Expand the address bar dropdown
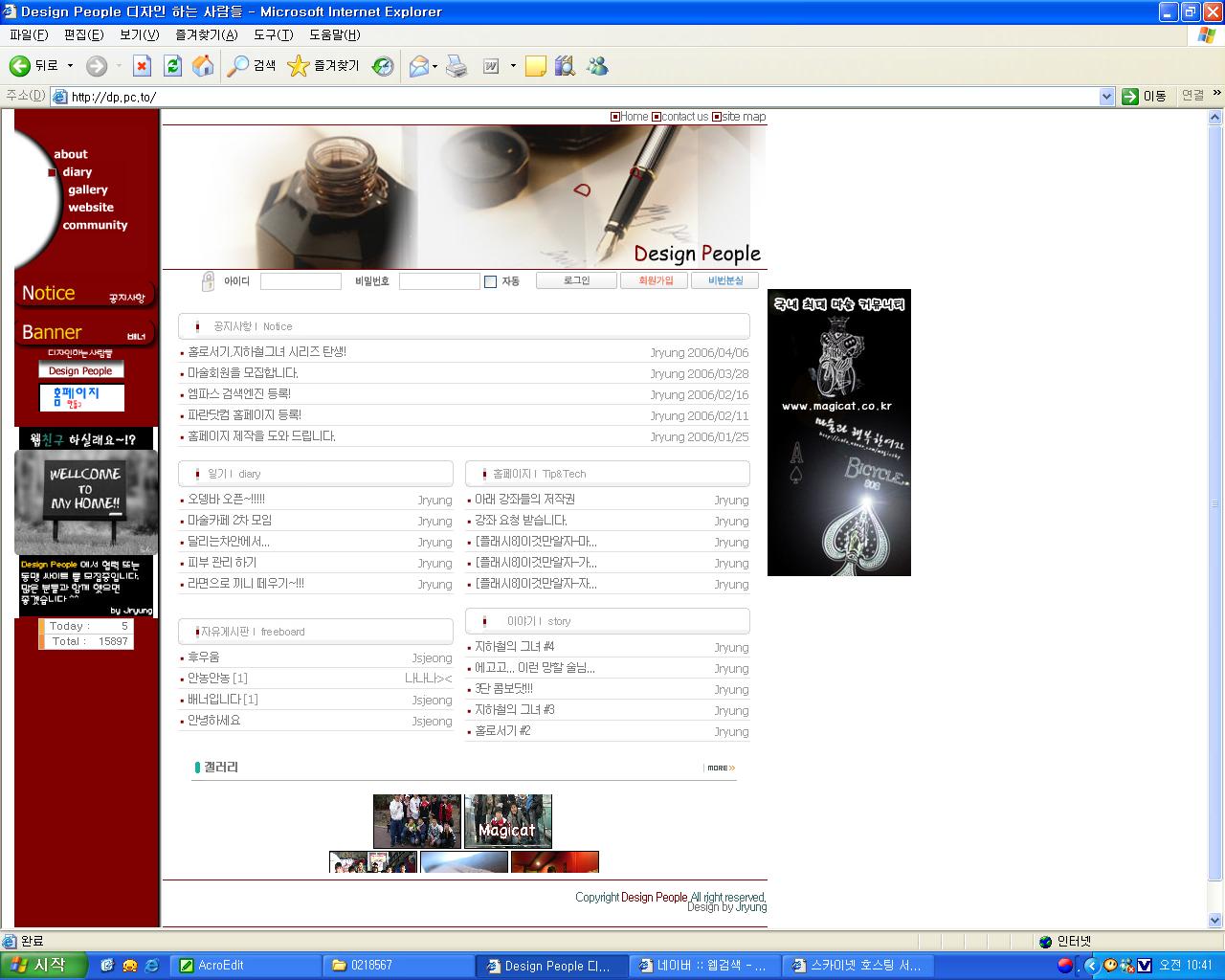The width and height of the screenshot is (1225, 980). point(1106,97)
